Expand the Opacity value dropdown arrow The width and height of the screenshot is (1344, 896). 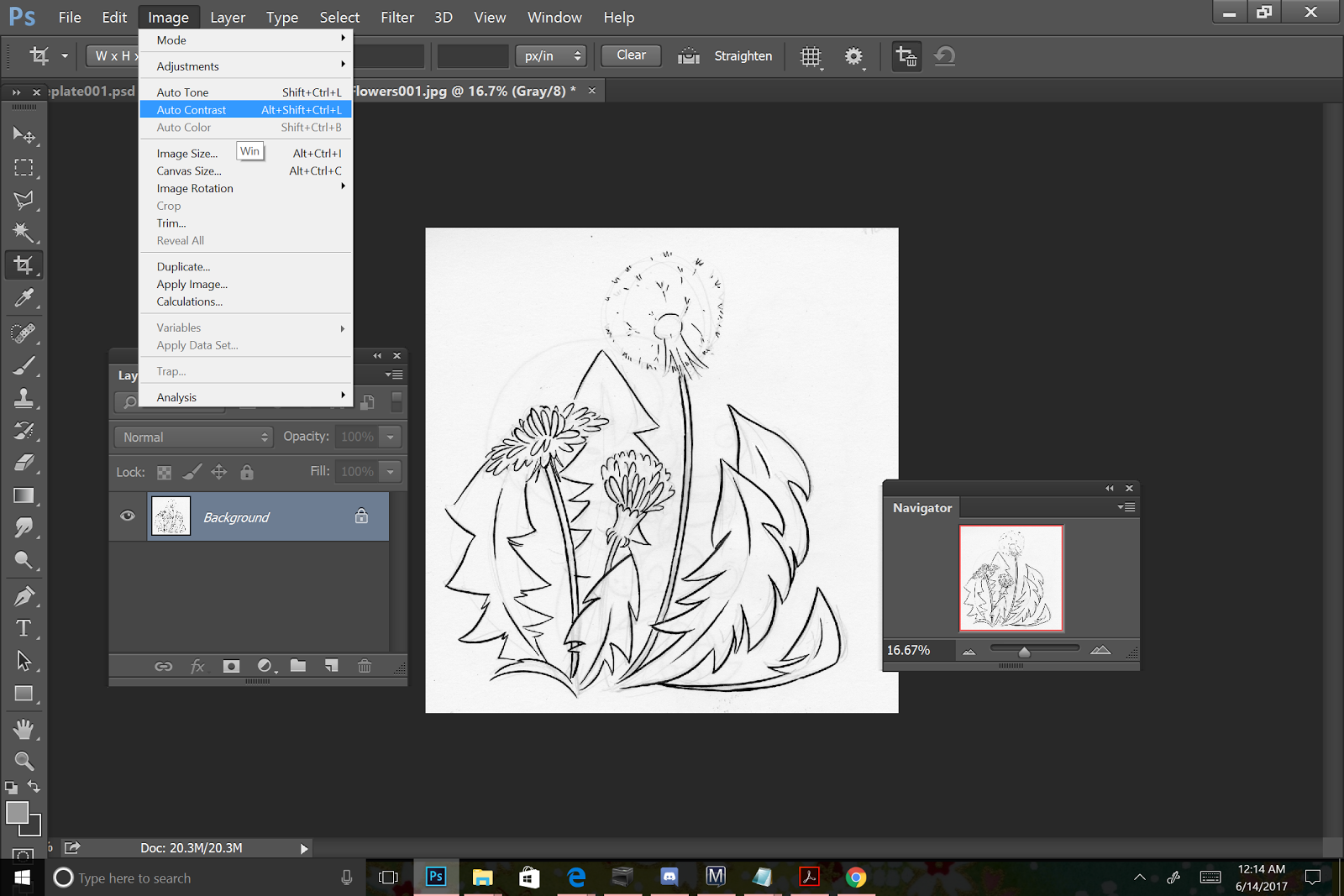point(391,437)
